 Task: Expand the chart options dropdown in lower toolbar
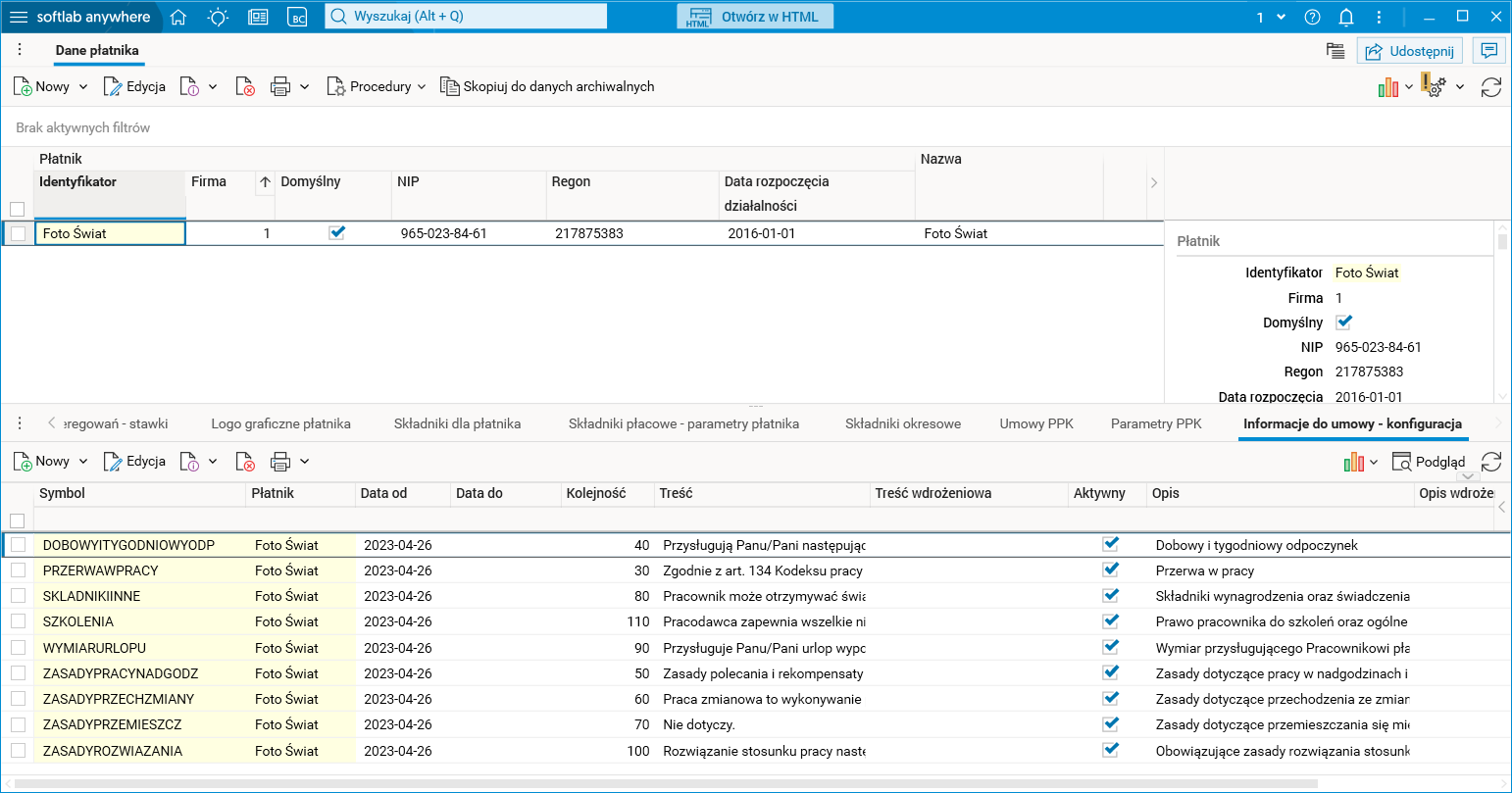(1374, 462)
